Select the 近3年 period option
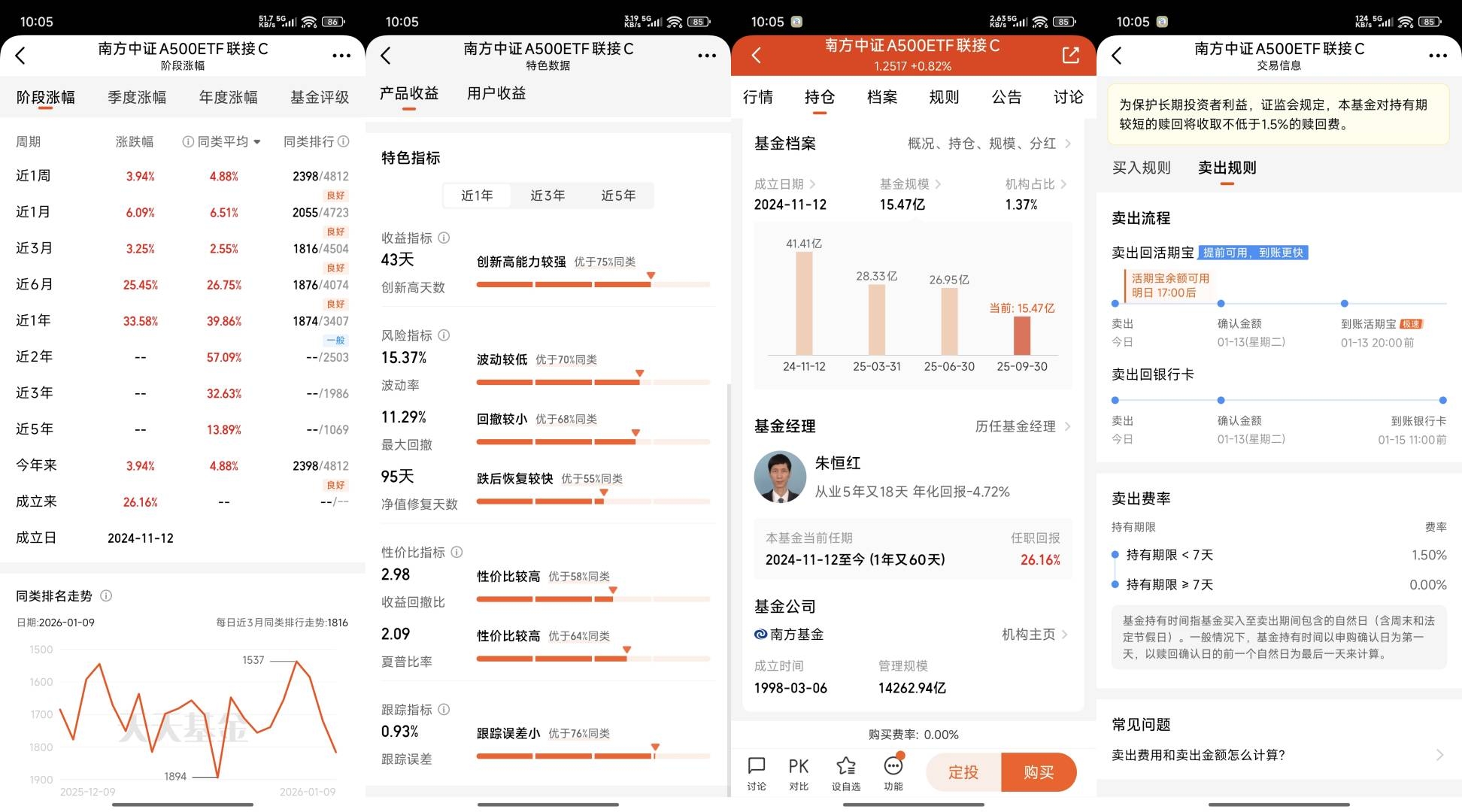 pyautogui.click(x=547, y=195)
